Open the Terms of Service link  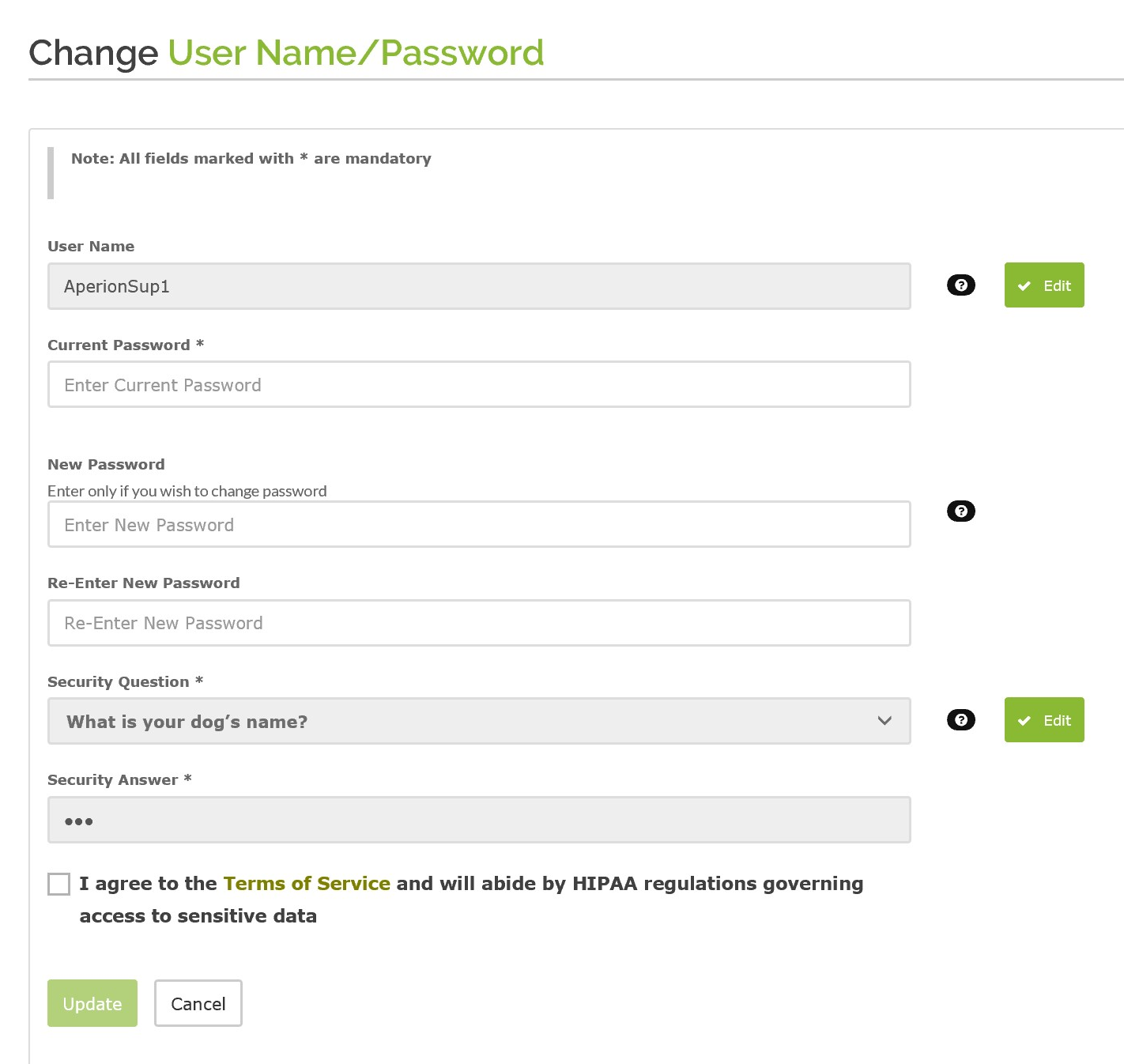[x=307, y=884]
